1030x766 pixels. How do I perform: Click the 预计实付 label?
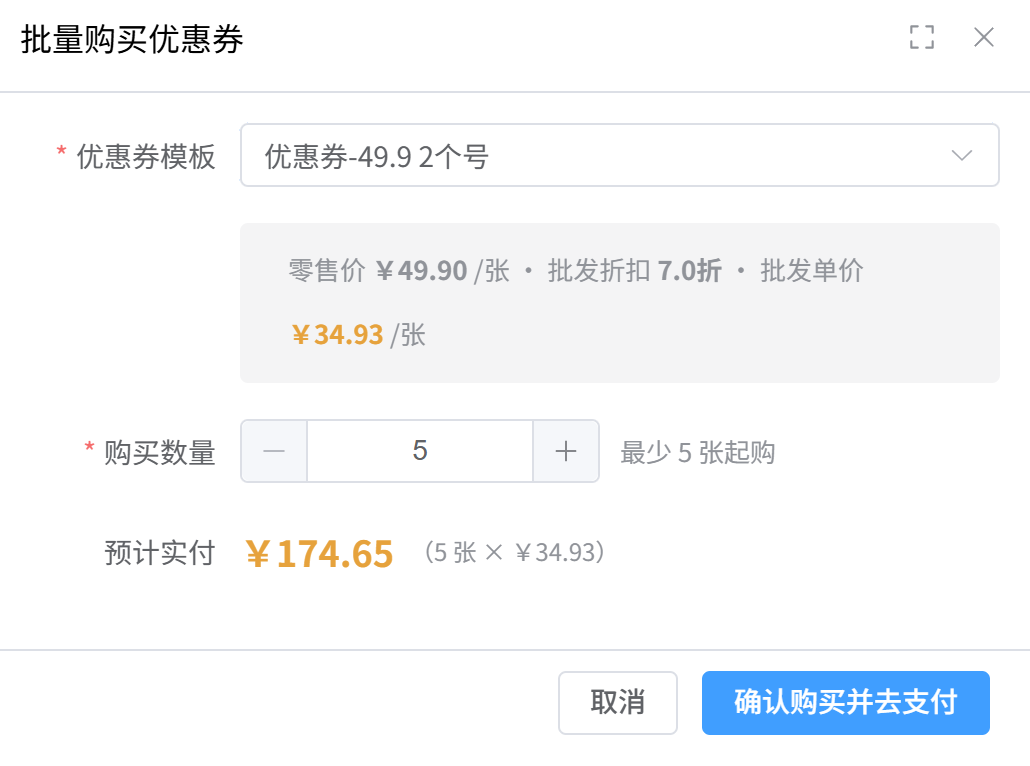(160, 552)
